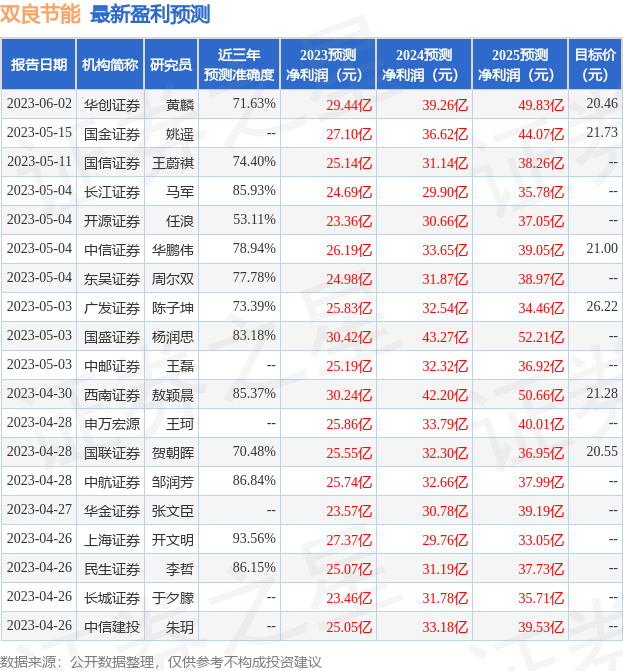The image size is (623, 671).
Task: Click analyst name 周尔双
Action: click(173, 279)
